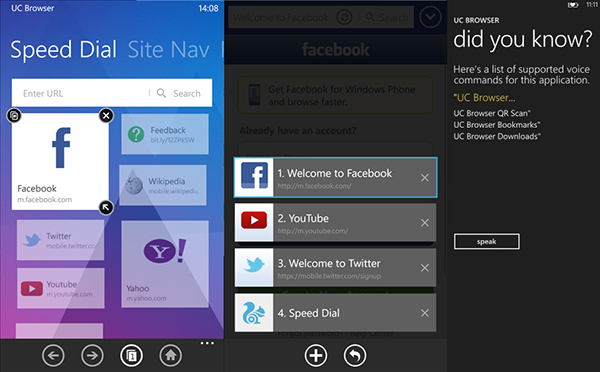This screenshot has height=372, width=600.
Task: Close the Welcome to Facebook tab
Action: (x=425, y=178)
